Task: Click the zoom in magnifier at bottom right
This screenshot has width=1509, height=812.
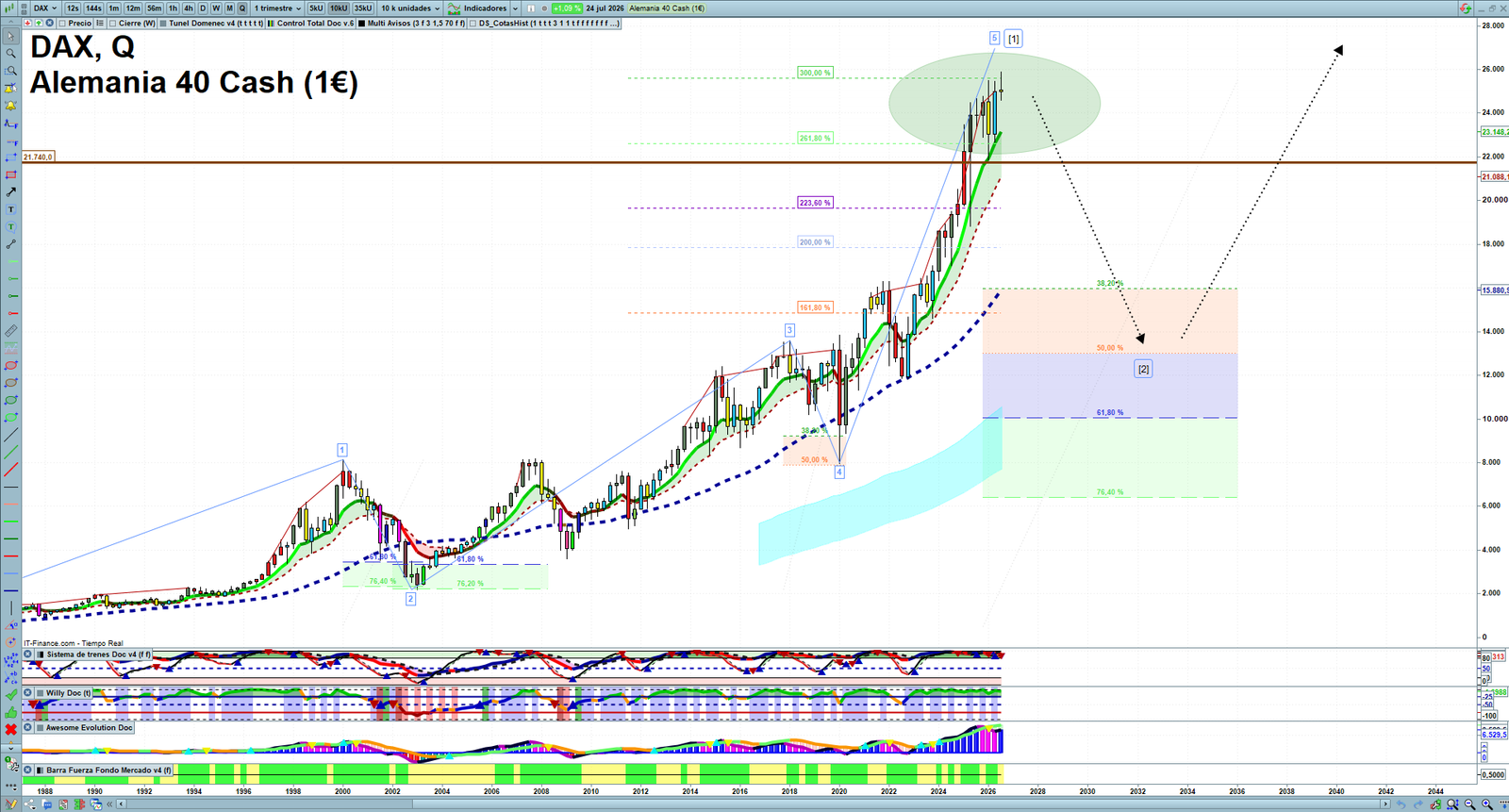Action: point(1486,804)
